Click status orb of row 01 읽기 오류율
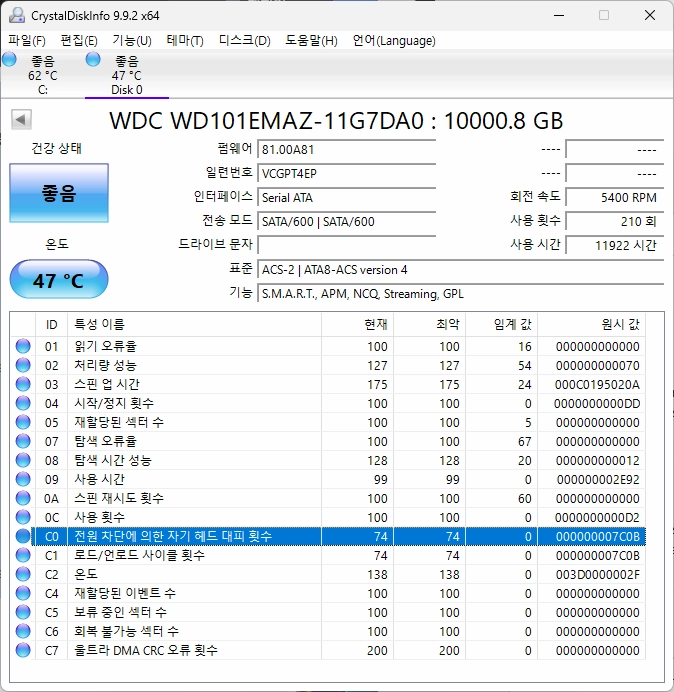This screenshot has height=692, width=674. pos(23,346)
